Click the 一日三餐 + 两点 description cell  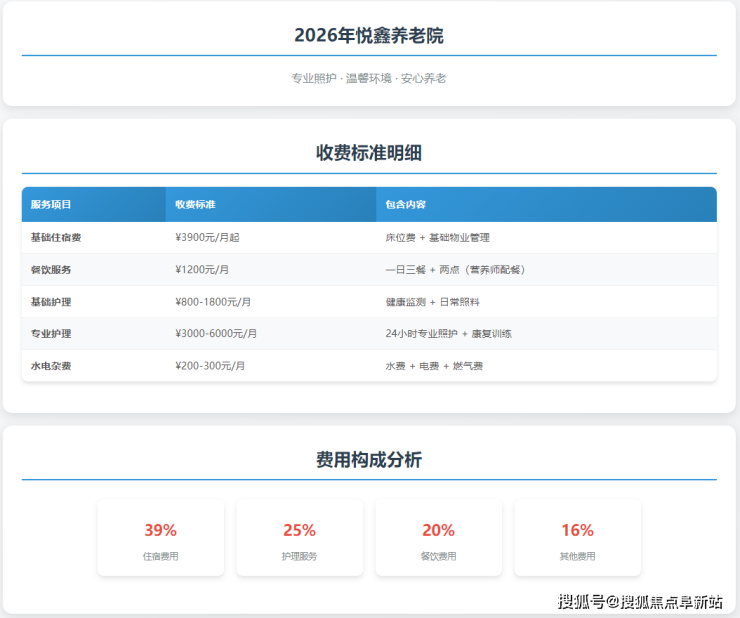(x=455, y=270)
